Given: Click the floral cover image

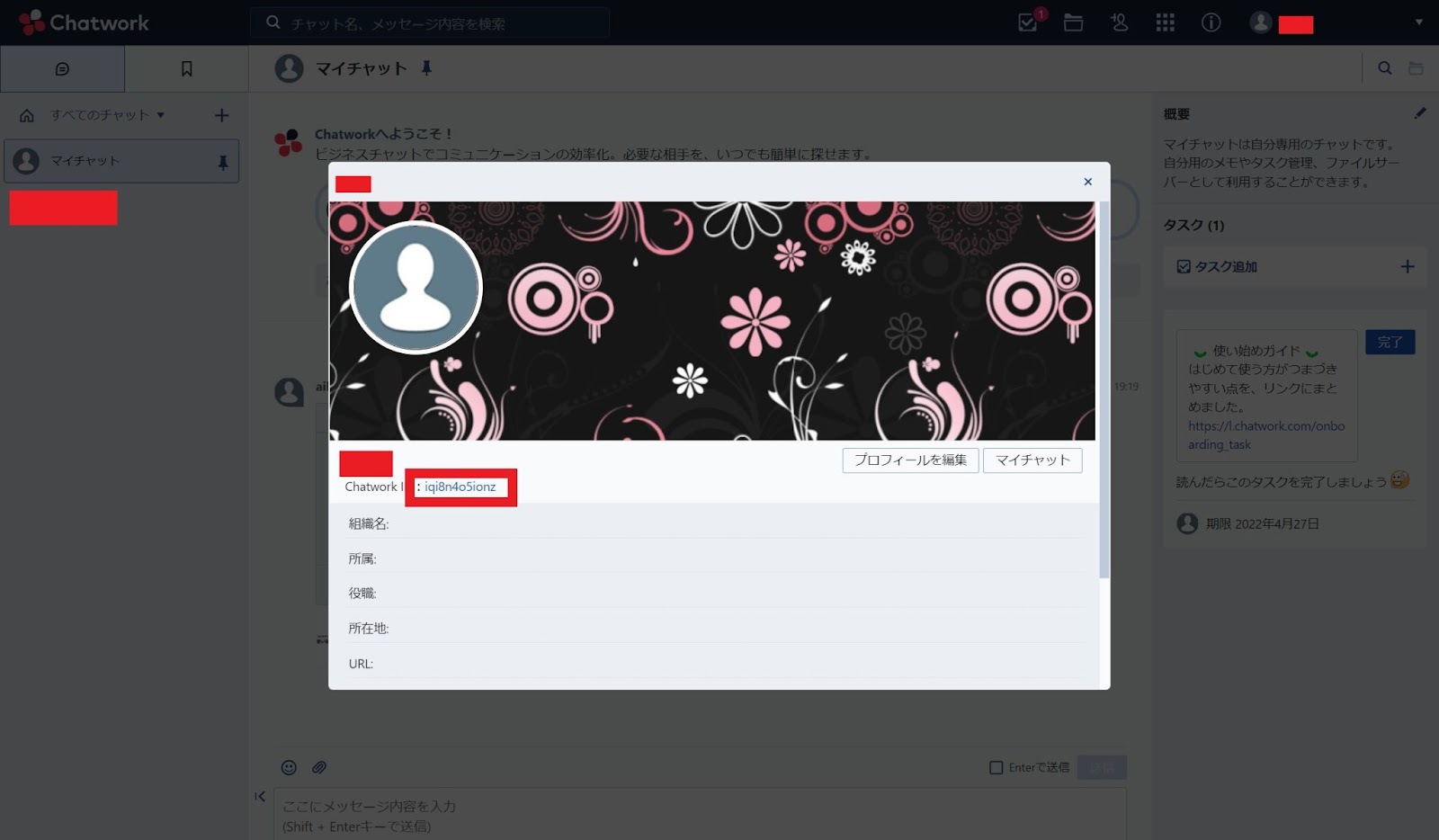Looking at the screenshot, I should coord(712,321).
